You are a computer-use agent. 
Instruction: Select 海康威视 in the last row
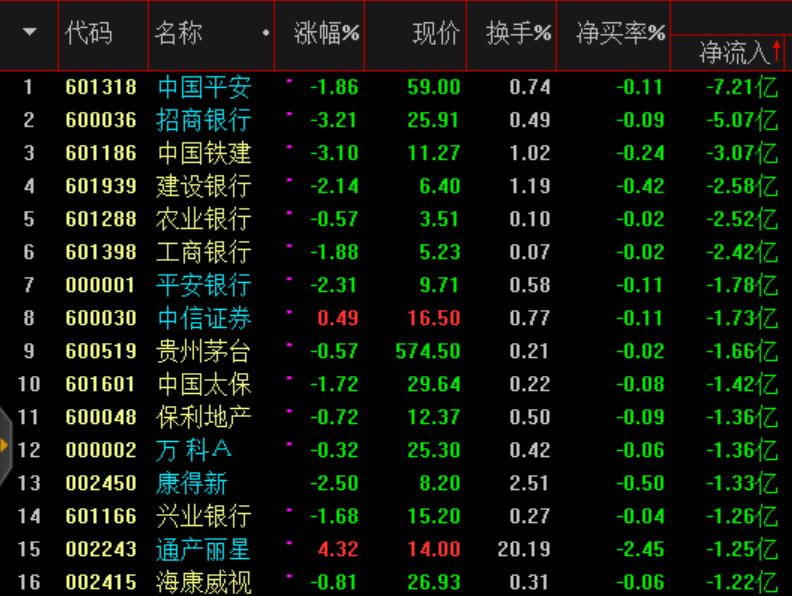click(x=204, y=582)
